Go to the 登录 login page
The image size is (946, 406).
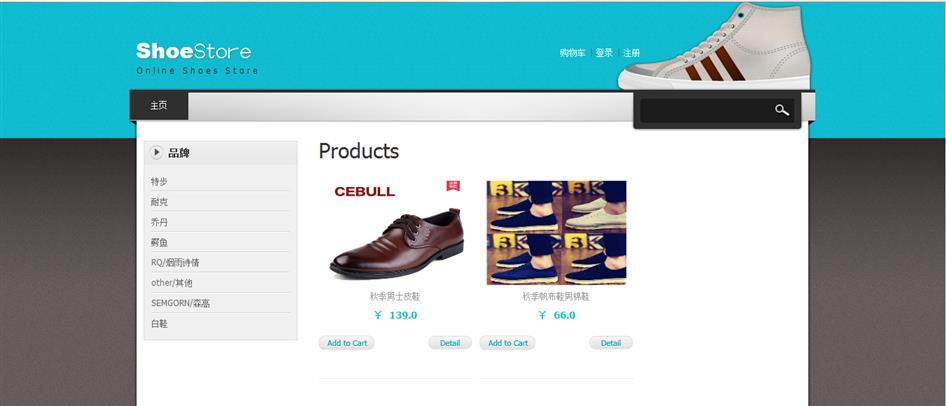pos(604,53)
